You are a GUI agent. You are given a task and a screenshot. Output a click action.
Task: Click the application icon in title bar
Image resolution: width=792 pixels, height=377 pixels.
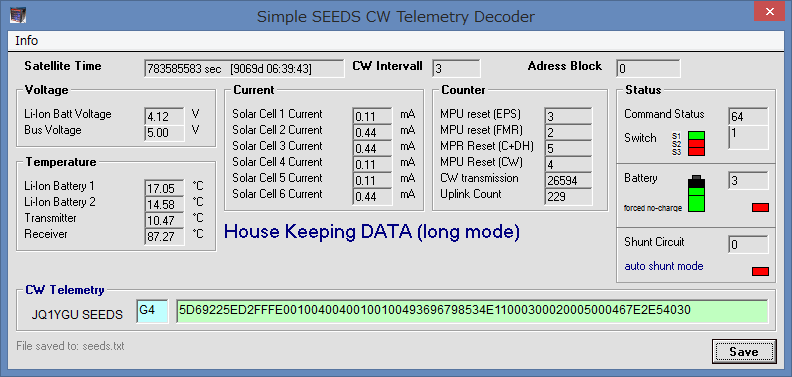tap(18, 15)
